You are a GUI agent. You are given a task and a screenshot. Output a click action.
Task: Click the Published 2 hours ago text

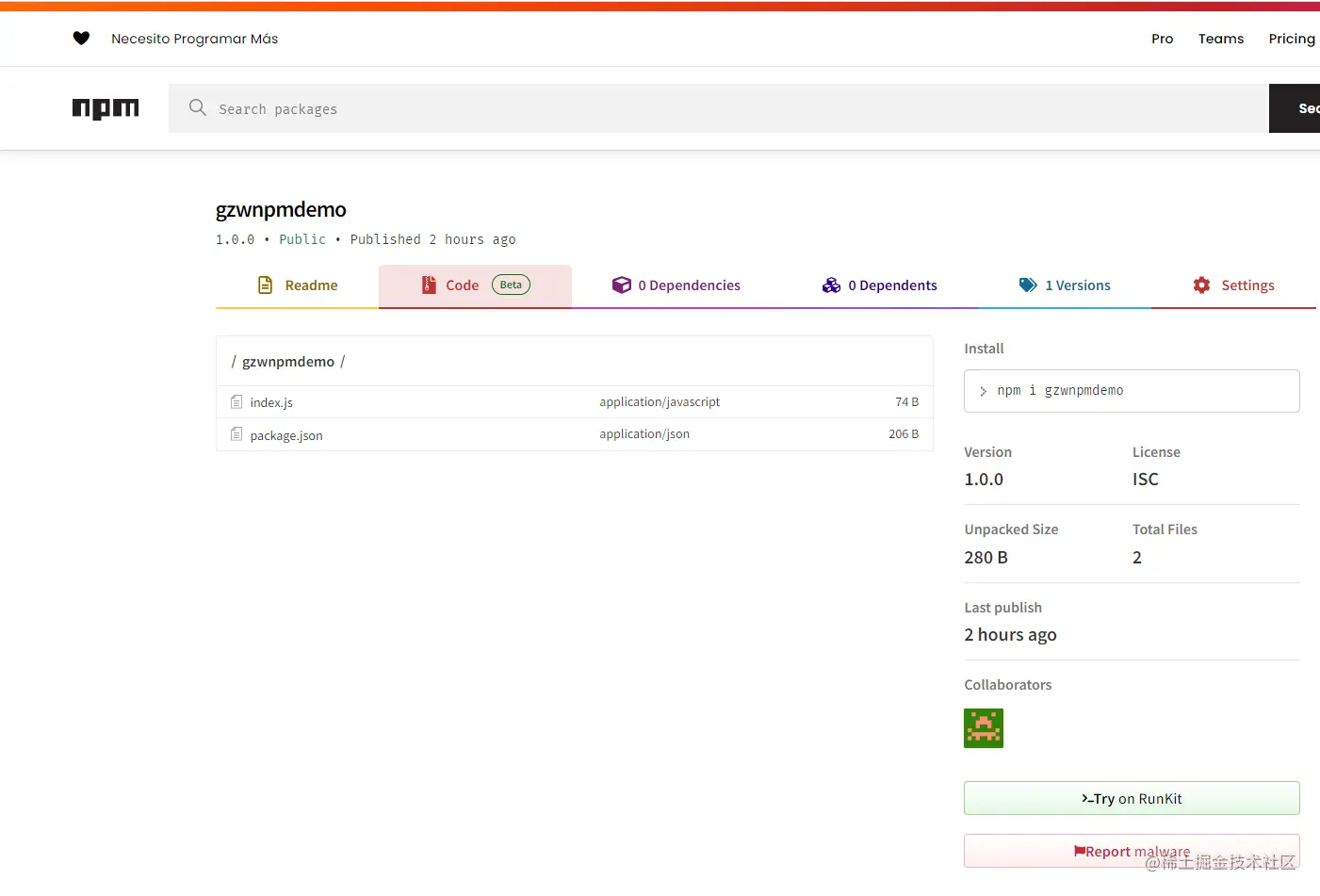(x=433, y=239)
